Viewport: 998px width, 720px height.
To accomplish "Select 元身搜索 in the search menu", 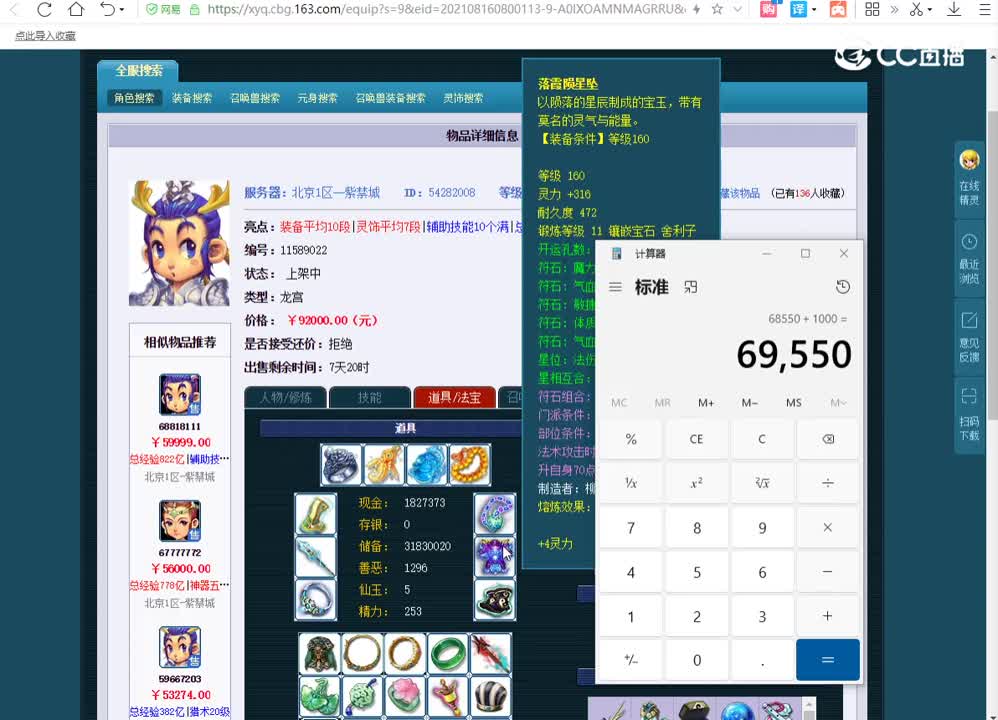I will tap(317, 98).
